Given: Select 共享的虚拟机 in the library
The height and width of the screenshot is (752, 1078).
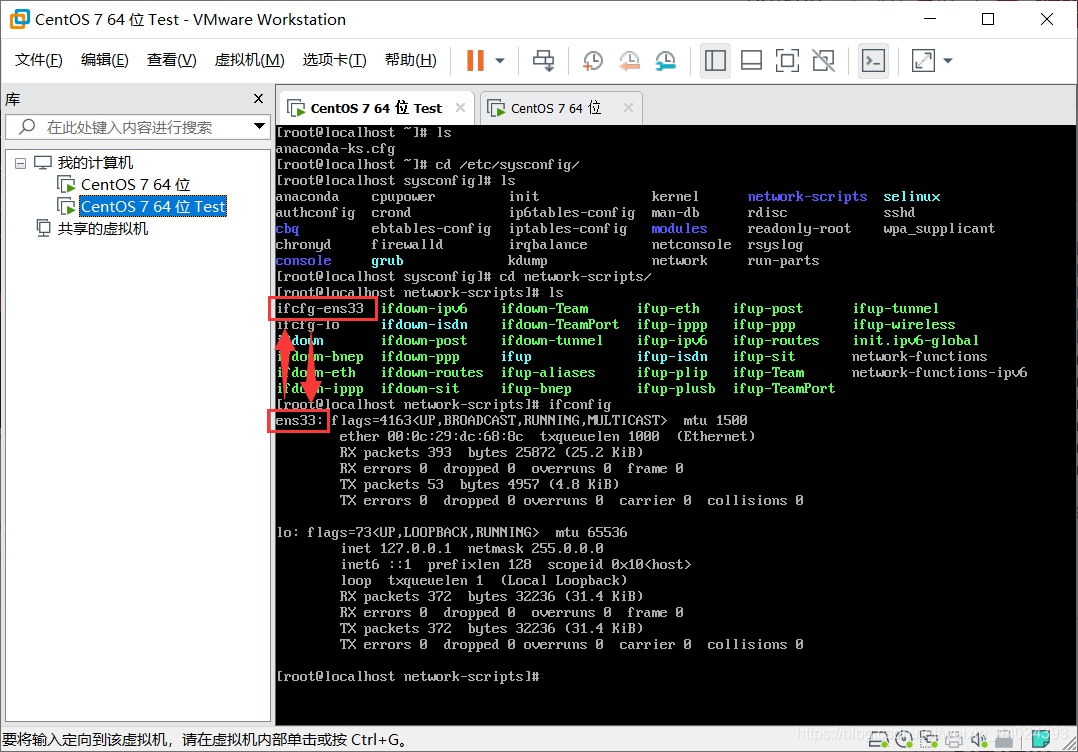Looking at the screenshot, I should pyautogui.click(x=102, y=229).
